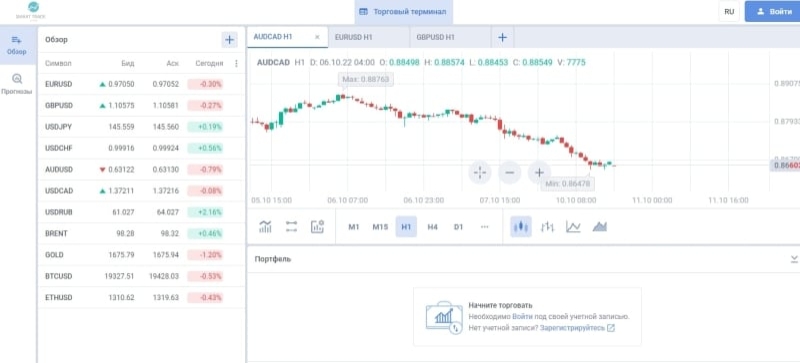Select the EURUSD row
The image size is (800, 363).
pos(141,84)
